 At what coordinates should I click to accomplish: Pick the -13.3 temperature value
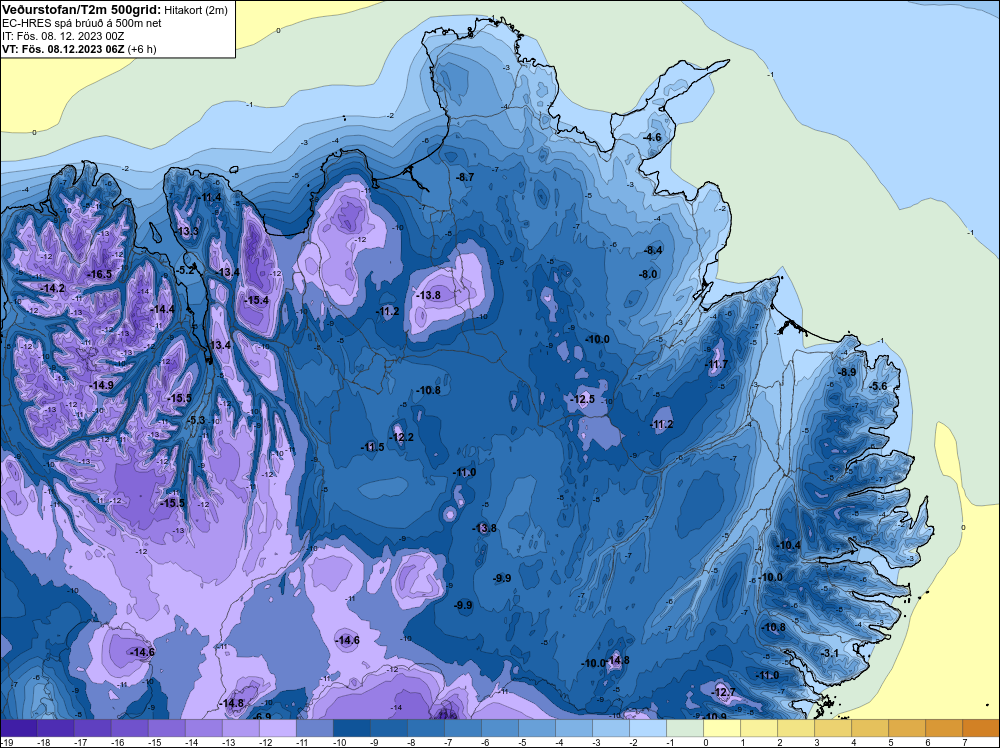click(x=188, y=231)
